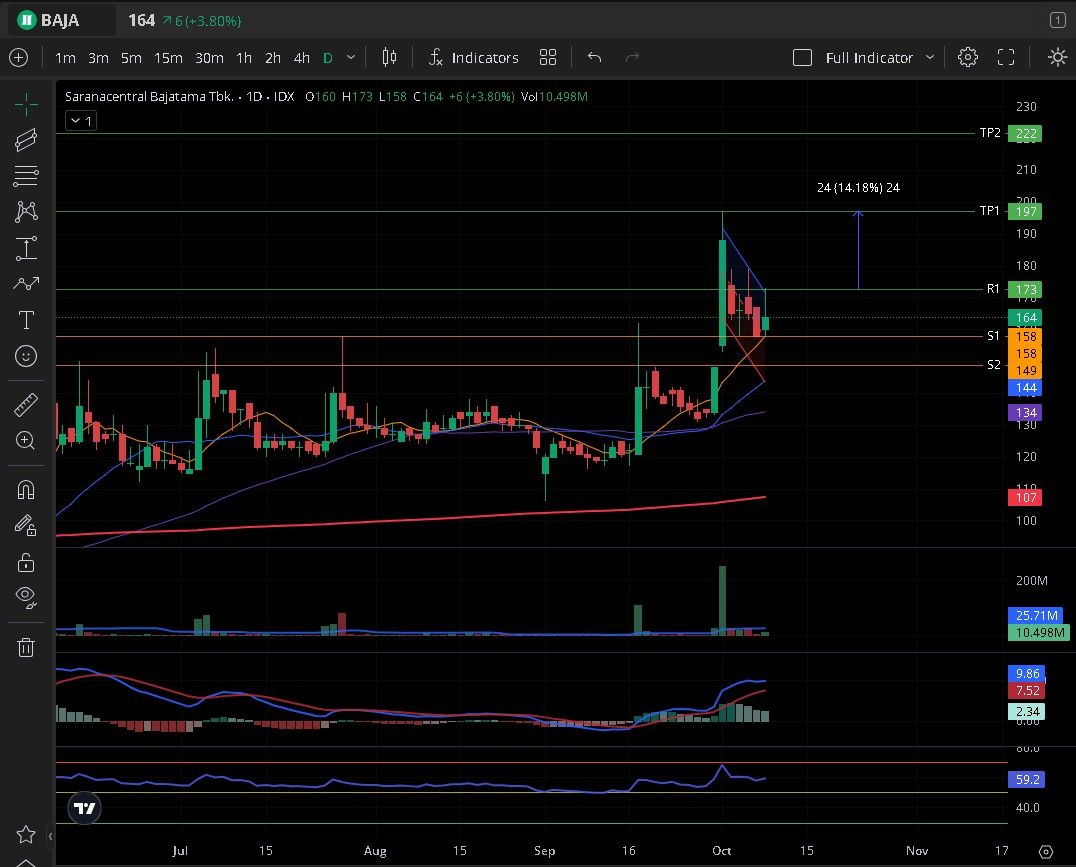Select the crosshair cursor tool
Viewport: 1076px width, 867px height.
(x=27, y=103)
